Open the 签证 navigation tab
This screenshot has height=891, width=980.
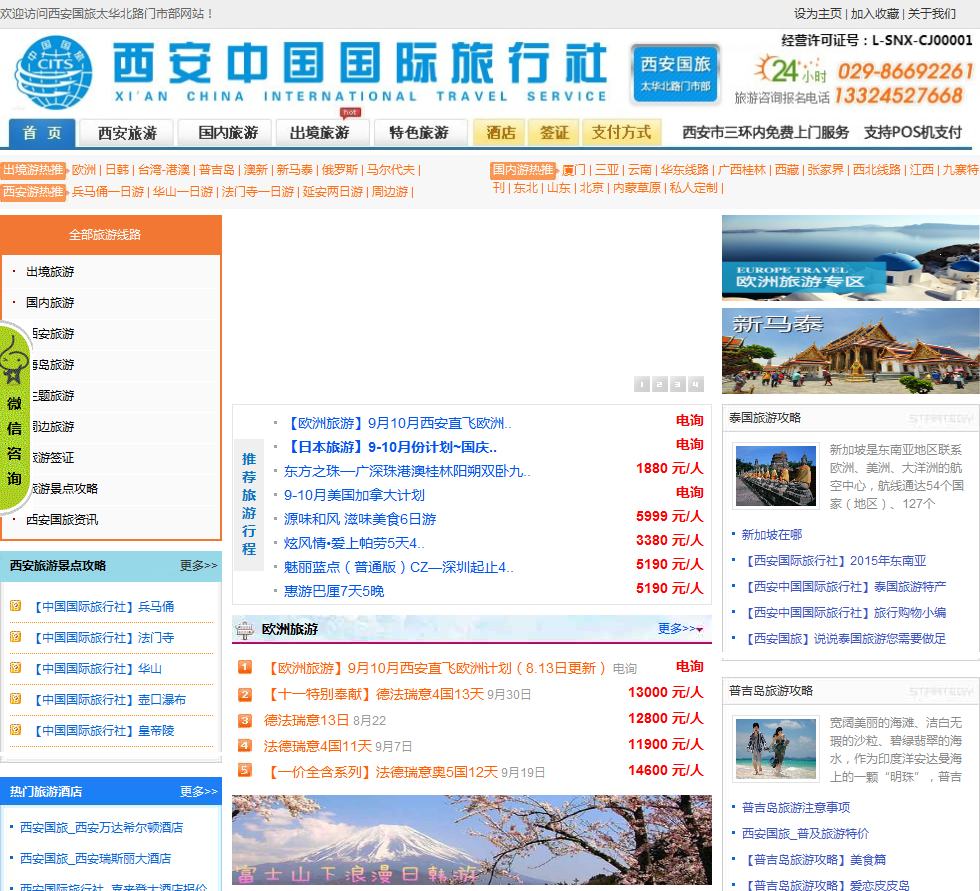554,132
